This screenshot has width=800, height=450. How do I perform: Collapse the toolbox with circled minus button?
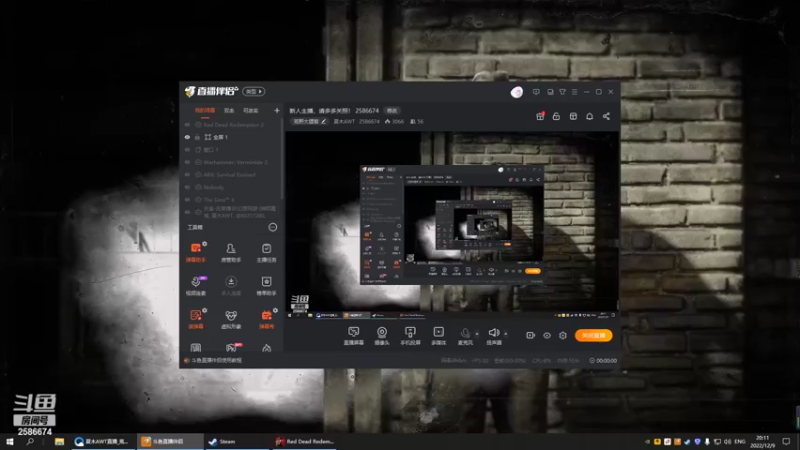(273, 227)
